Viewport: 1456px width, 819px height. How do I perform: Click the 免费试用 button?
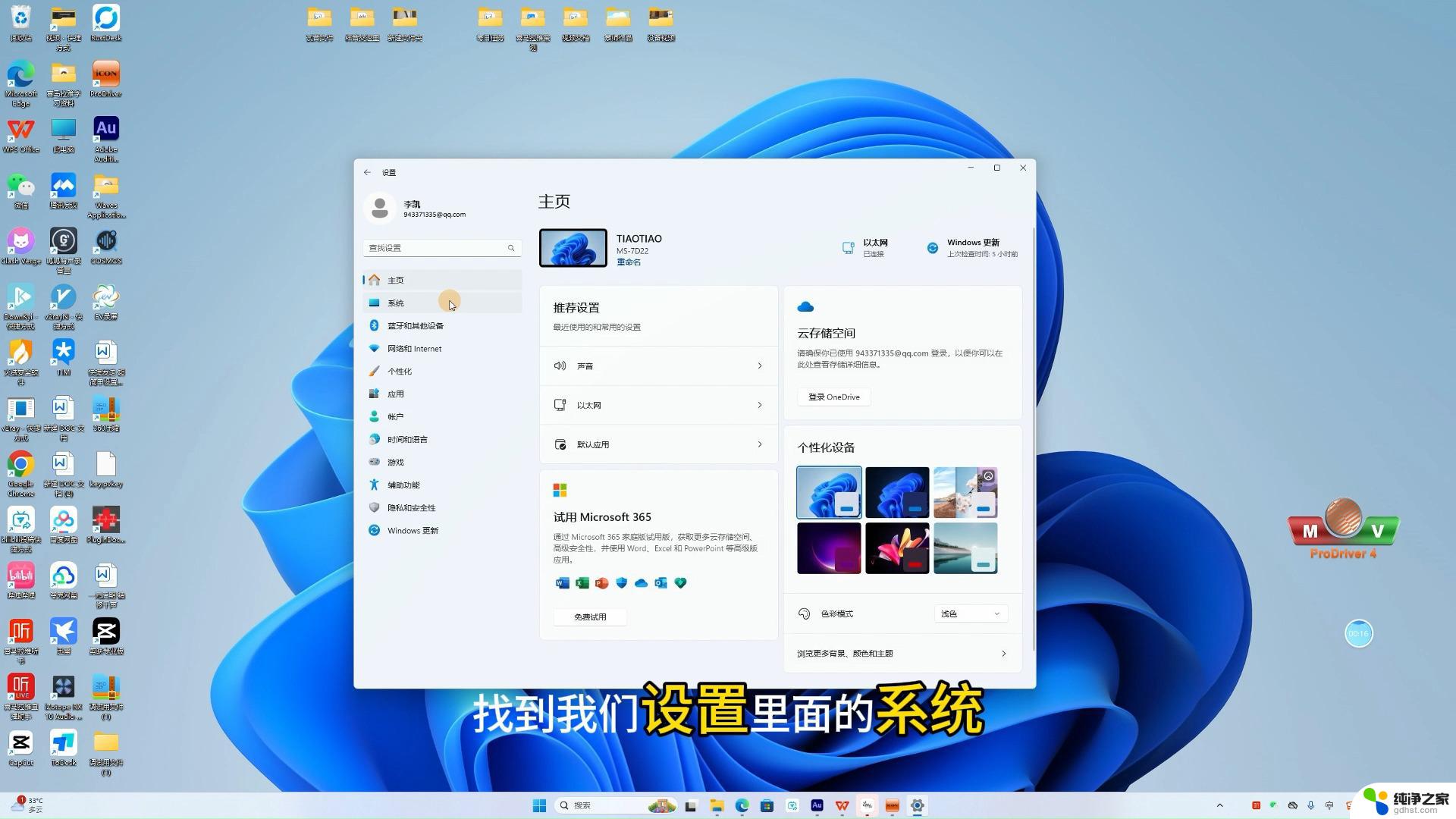590,617
